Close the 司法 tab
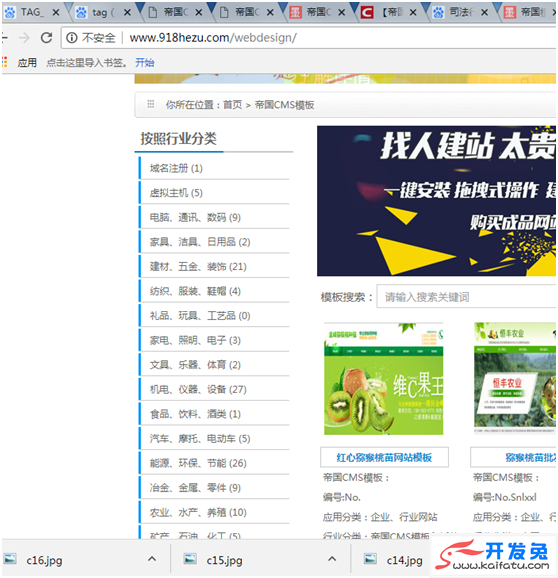Image resolution: width=558 pixels, height=578 pixels. [x=484, y=13]
